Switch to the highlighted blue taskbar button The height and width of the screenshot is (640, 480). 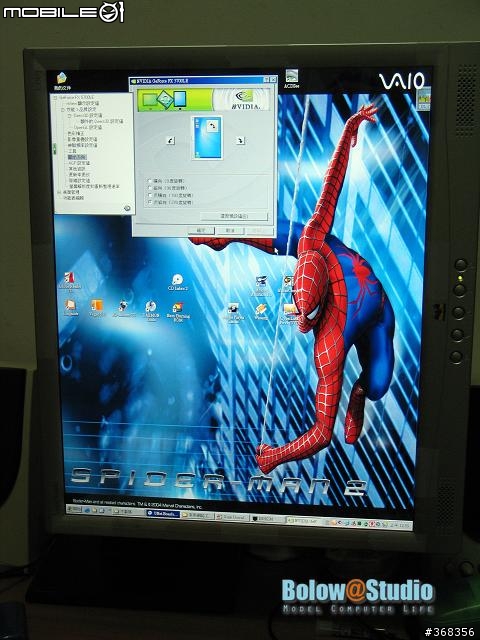pos(163,514)
